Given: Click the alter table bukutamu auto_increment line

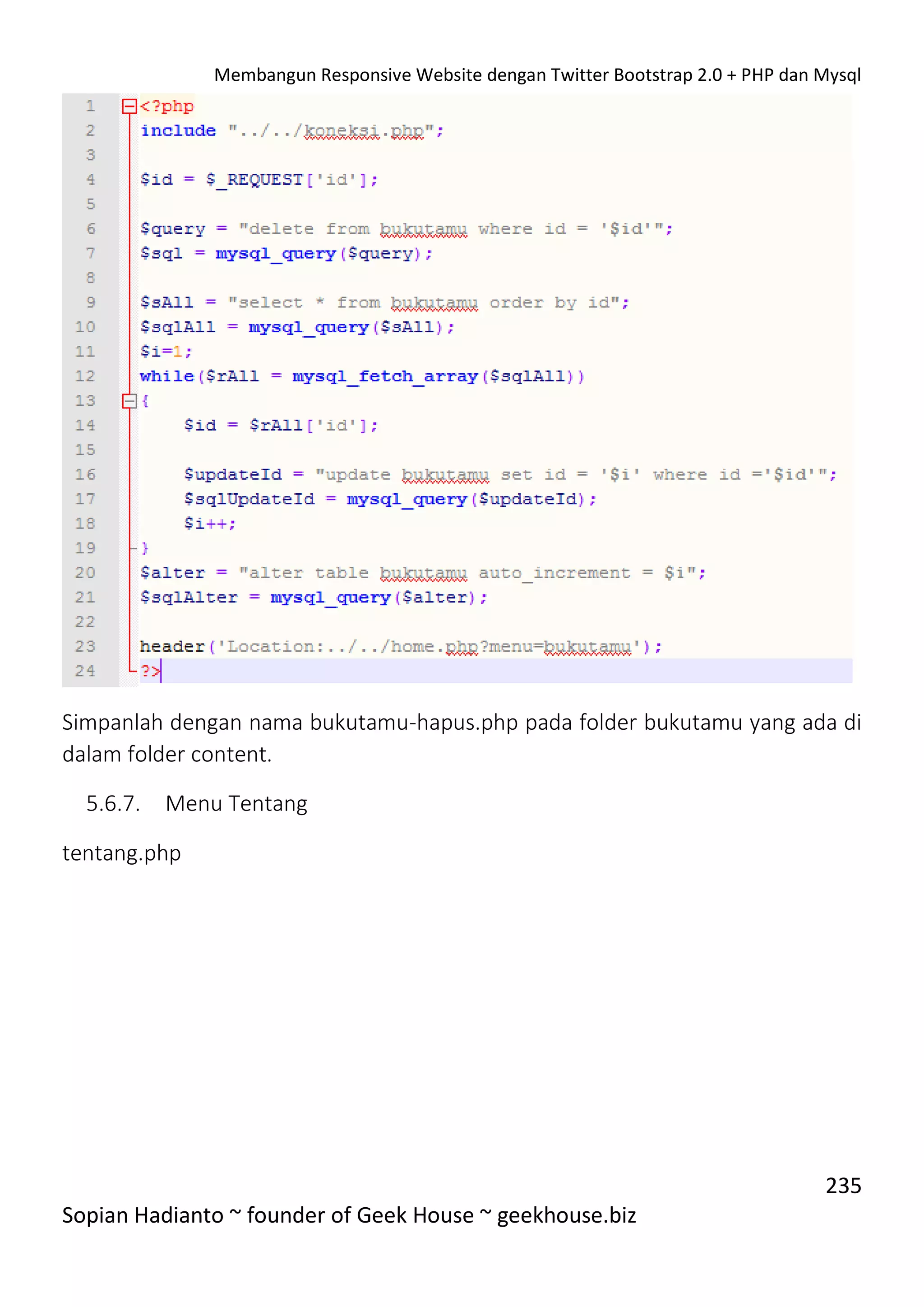Looking at the screenshot, I should 423,573.
